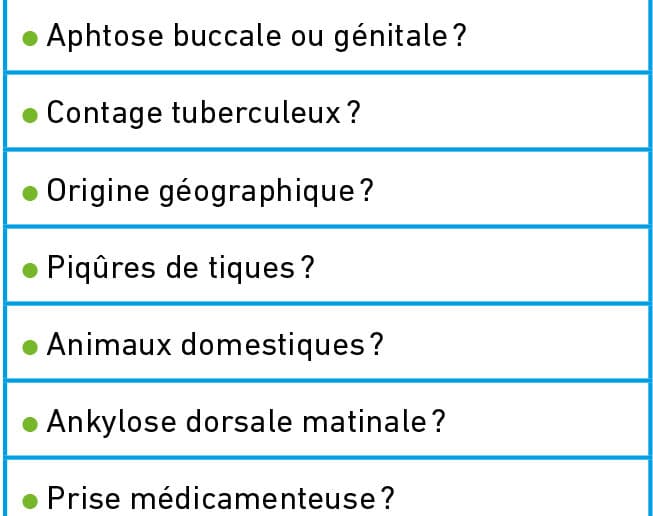The width and height of the screenshot is (653, 516).
Task: Click the word 'tuberculeux' in second row
Action: [x=256, y=113]
